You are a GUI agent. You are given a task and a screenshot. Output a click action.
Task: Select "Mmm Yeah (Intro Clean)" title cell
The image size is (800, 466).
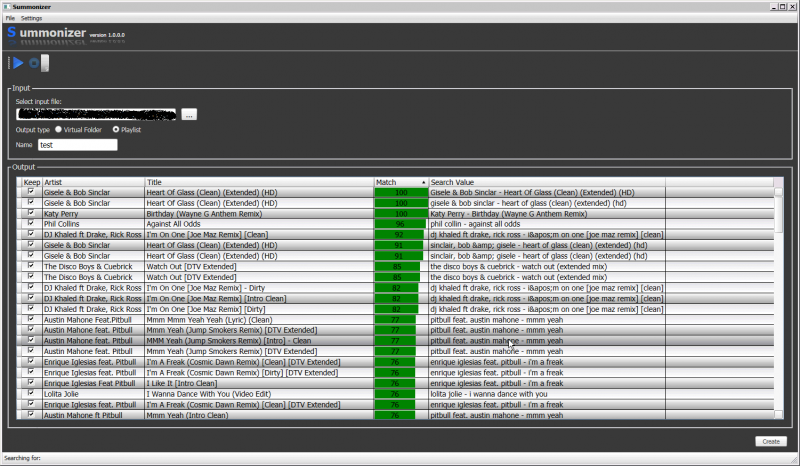pyautogui.click(x=259, y=415)
